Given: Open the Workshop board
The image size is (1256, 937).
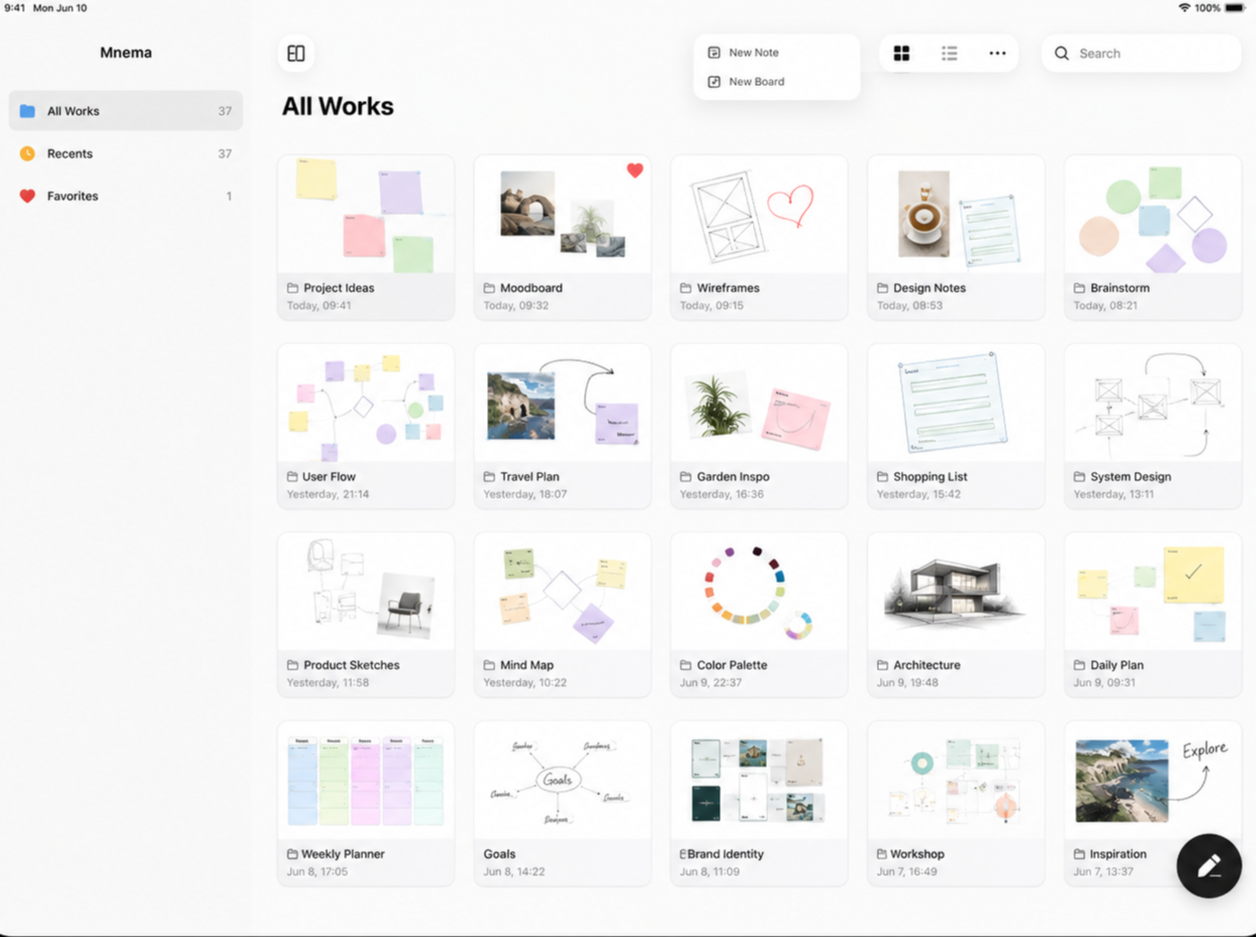Looking at the screenshot, I should click(956, 803).
